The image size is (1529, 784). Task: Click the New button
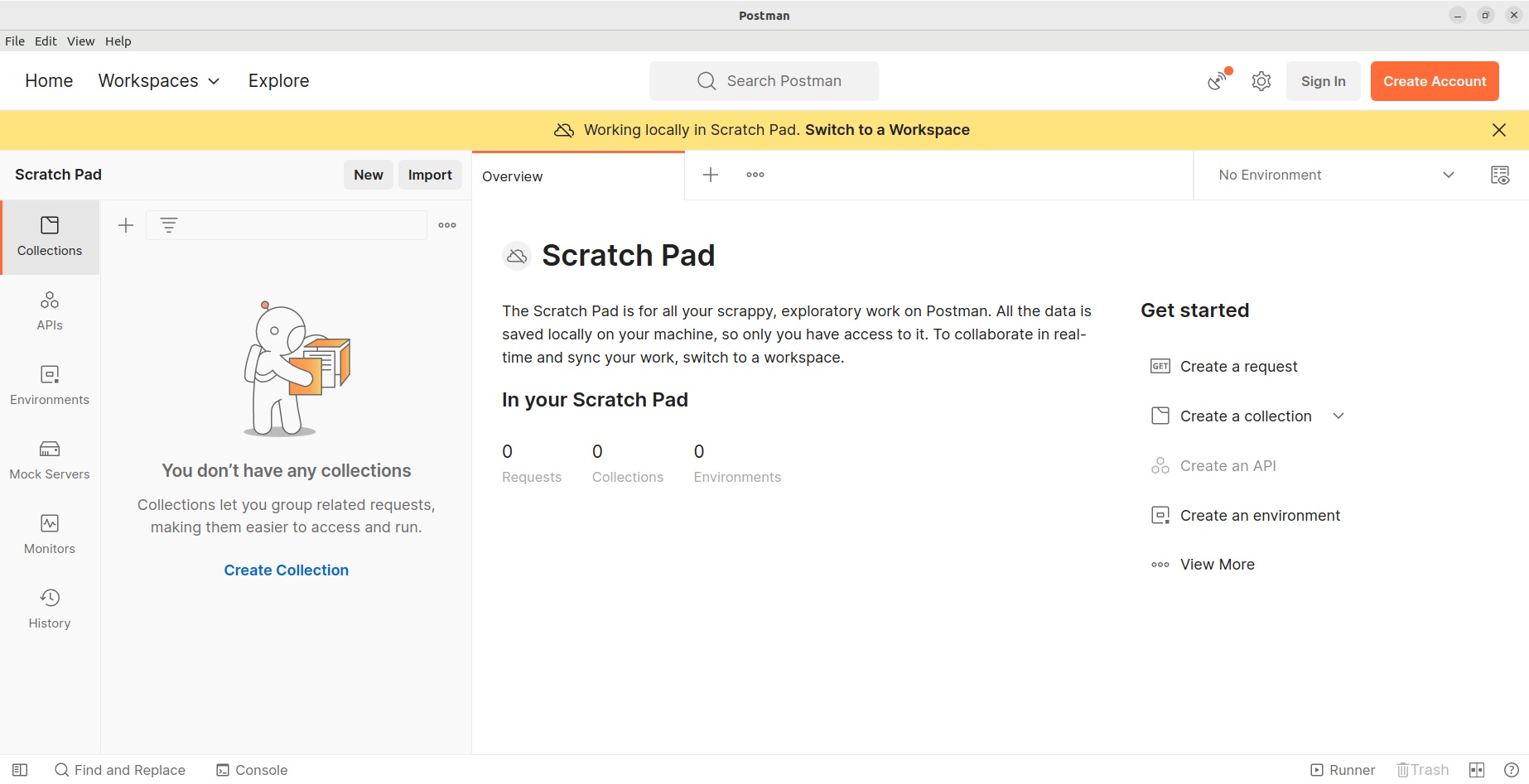click(x=369, y=175)
